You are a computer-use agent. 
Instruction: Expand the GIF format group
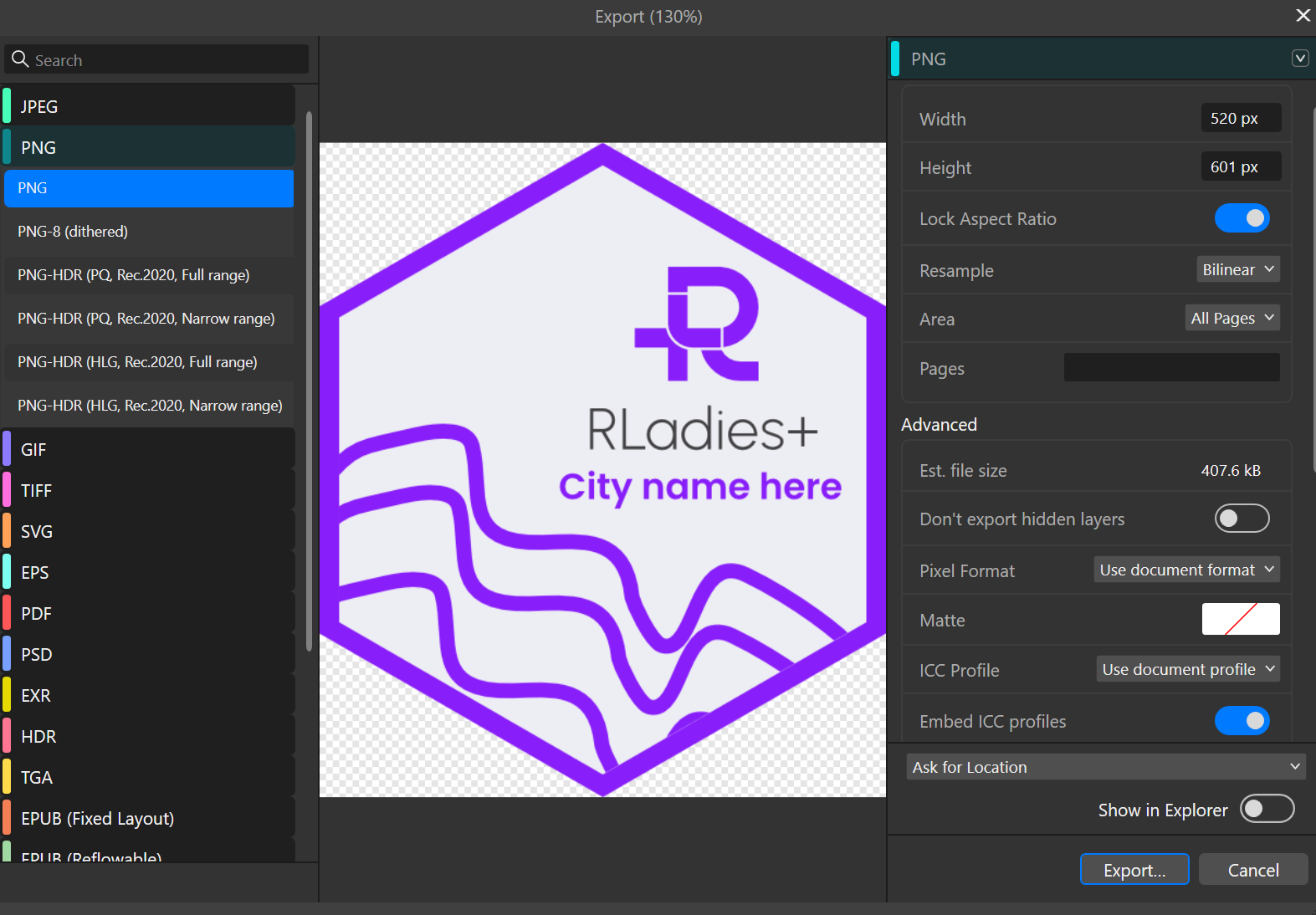click(149, 449)
